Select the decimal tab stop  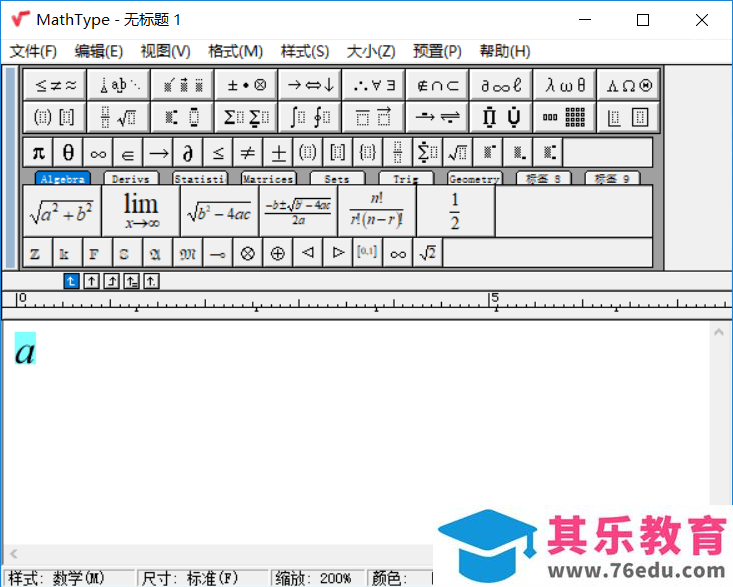[151, 281]
